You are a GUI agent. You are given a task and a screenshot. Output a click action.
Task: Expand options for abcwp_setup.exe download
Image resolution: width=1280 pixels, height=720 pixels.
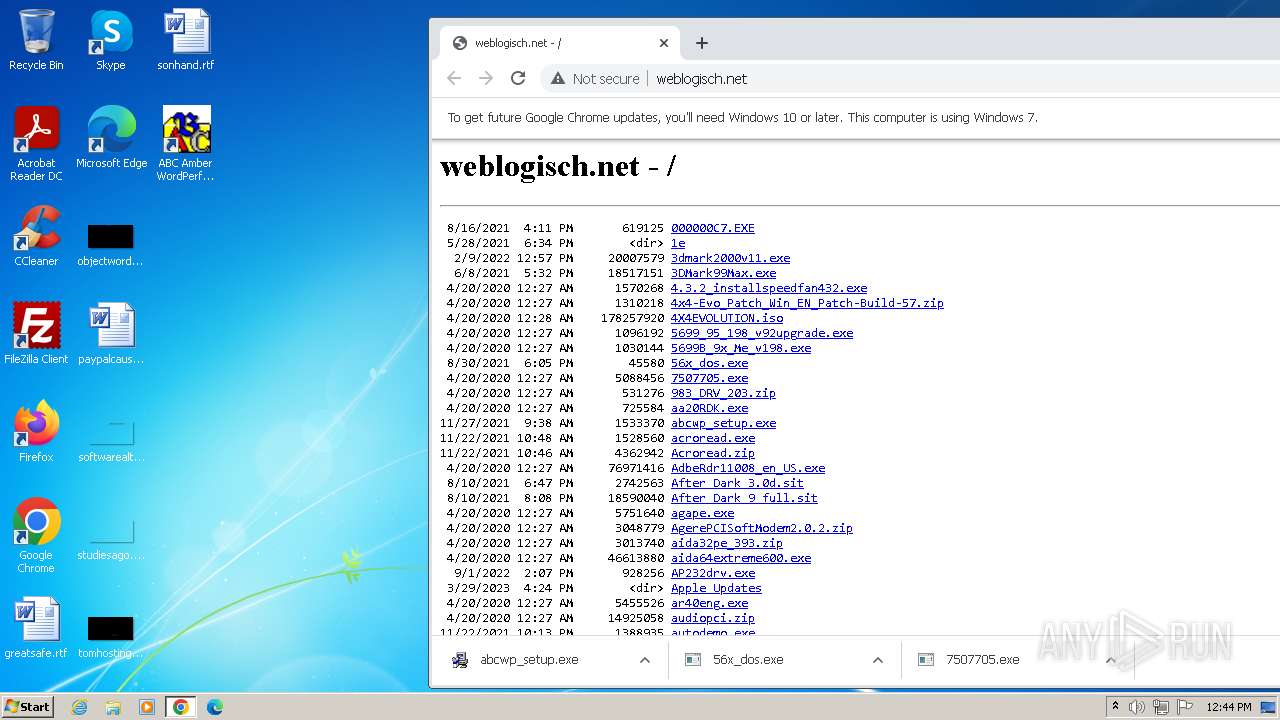(x=645, y=660)
